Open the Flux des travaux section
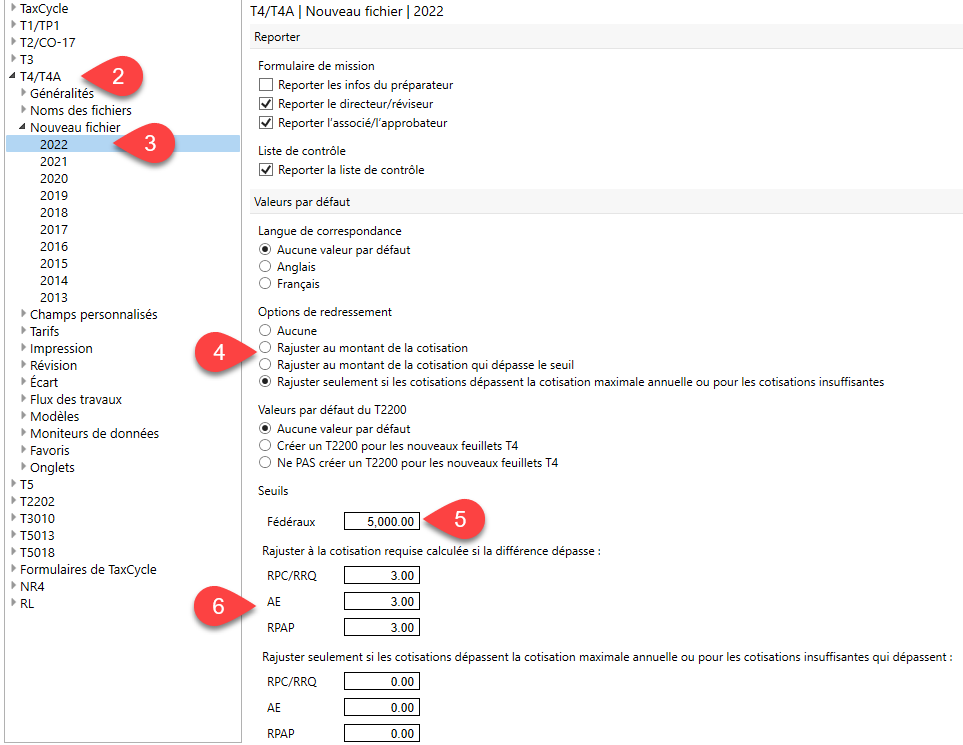Viewport: 963px width, 745px height. [76, 399]
